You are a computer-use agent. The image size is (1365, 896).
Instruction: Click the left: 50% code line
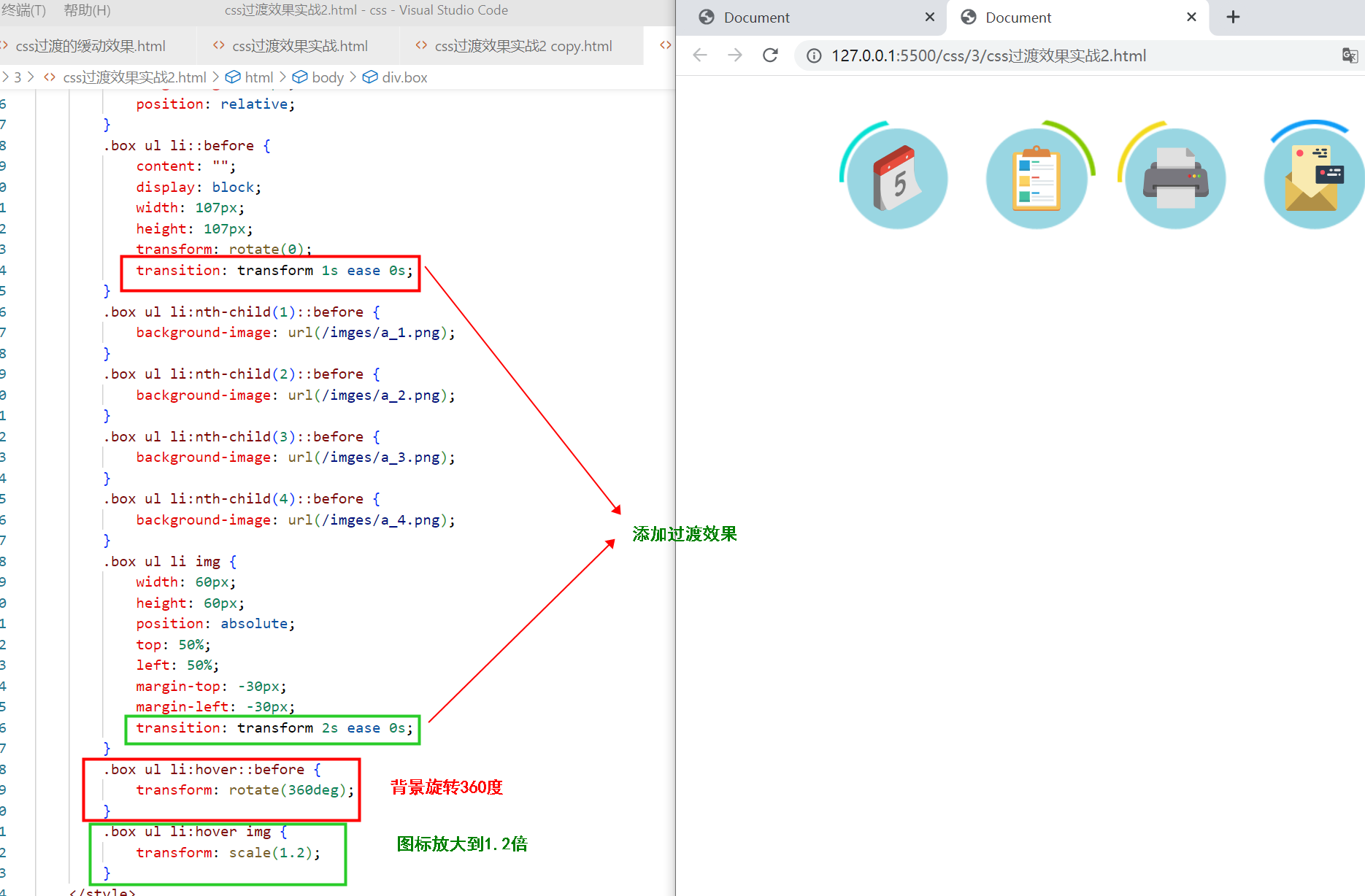point(177,665)
